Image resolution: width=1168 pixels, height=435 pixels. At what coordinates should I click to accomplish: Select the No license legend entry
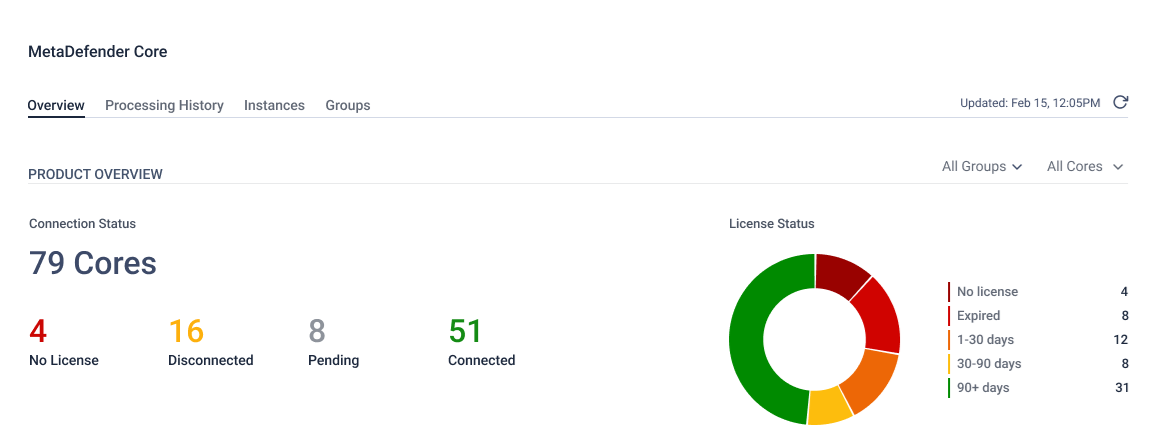click(1038, 292)
